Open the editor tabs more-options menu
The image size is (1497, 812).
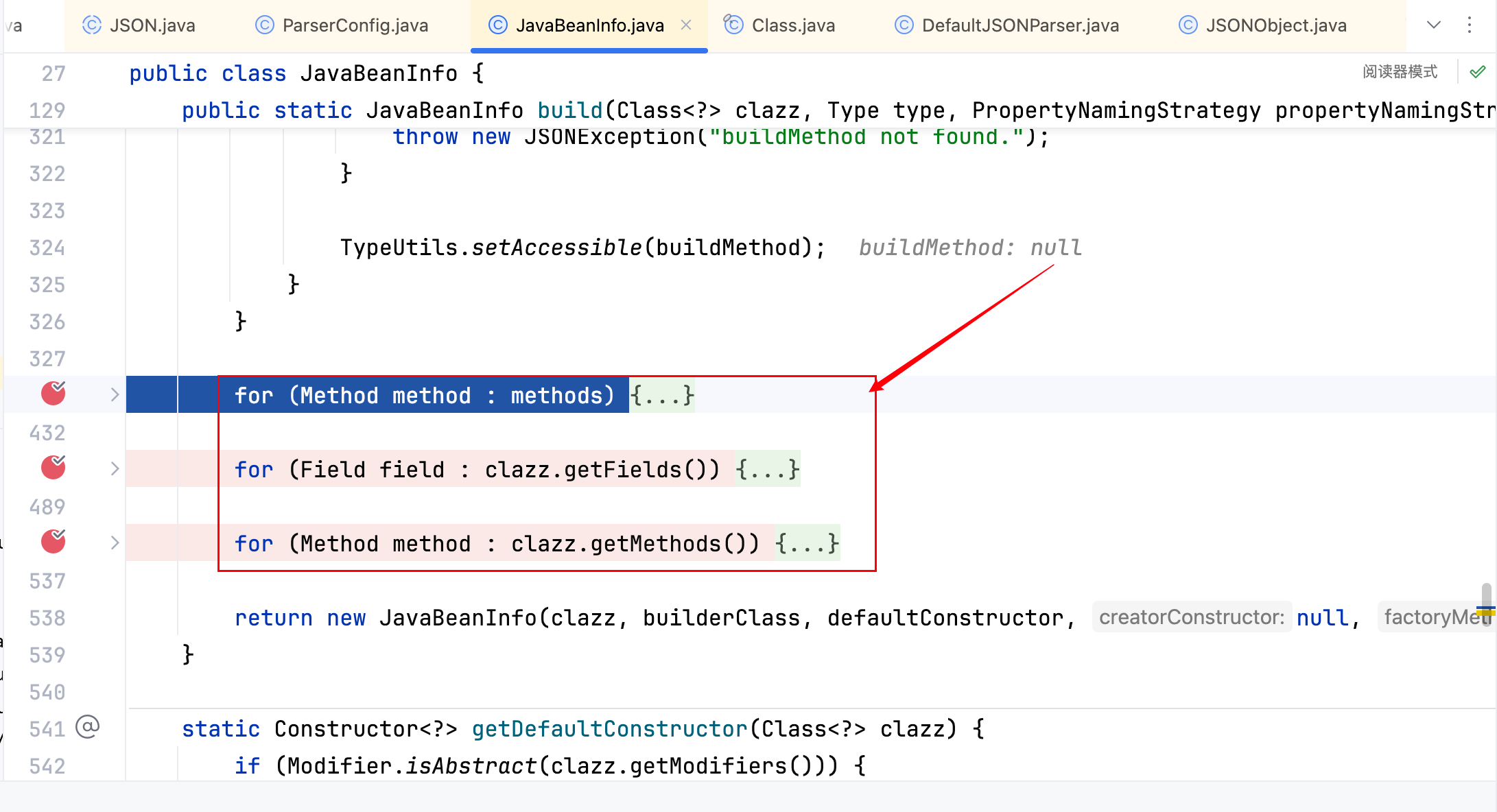pyautogui.click(x=1469, y=25)
